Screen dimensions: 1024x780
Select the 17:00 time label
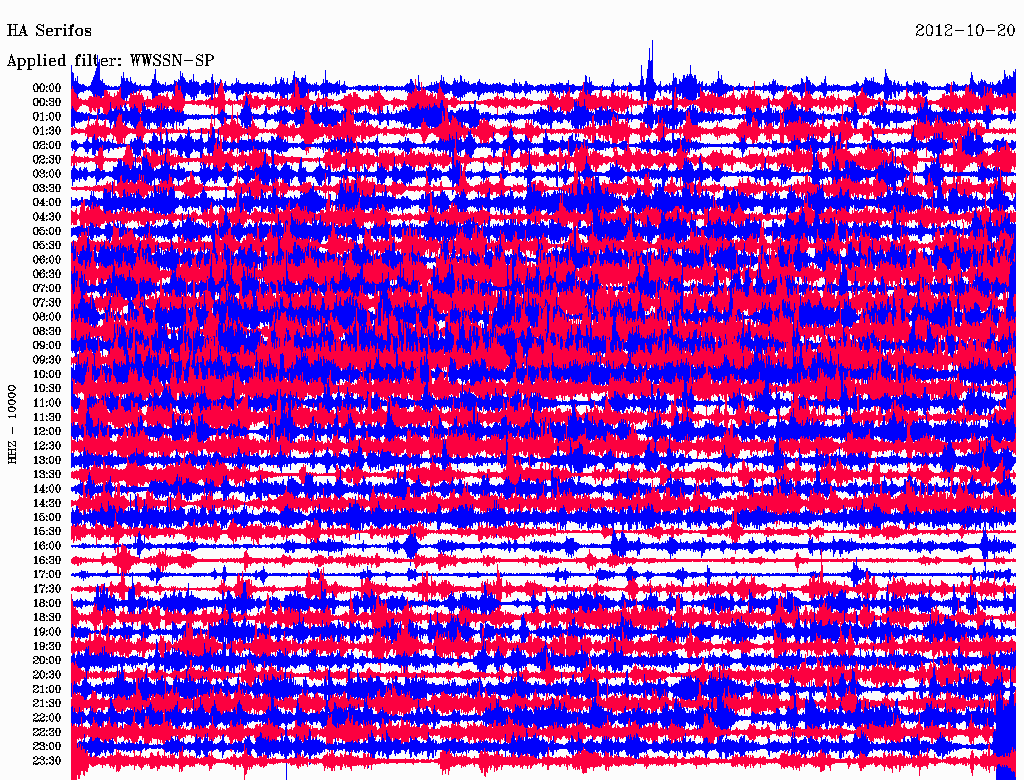47,575
